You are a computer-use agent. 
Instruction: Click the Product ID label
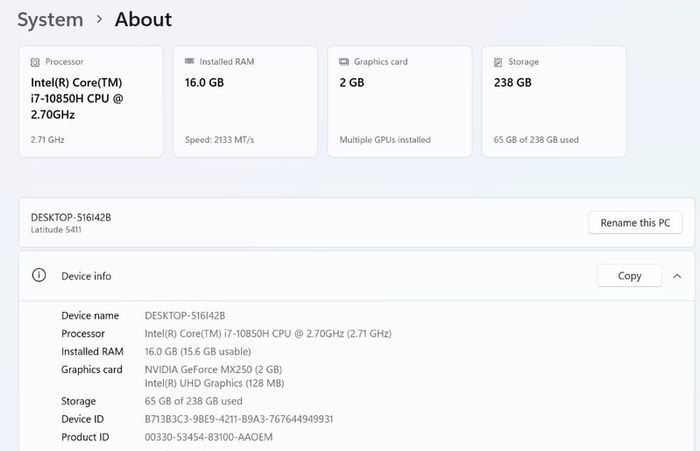pos(85,437)
